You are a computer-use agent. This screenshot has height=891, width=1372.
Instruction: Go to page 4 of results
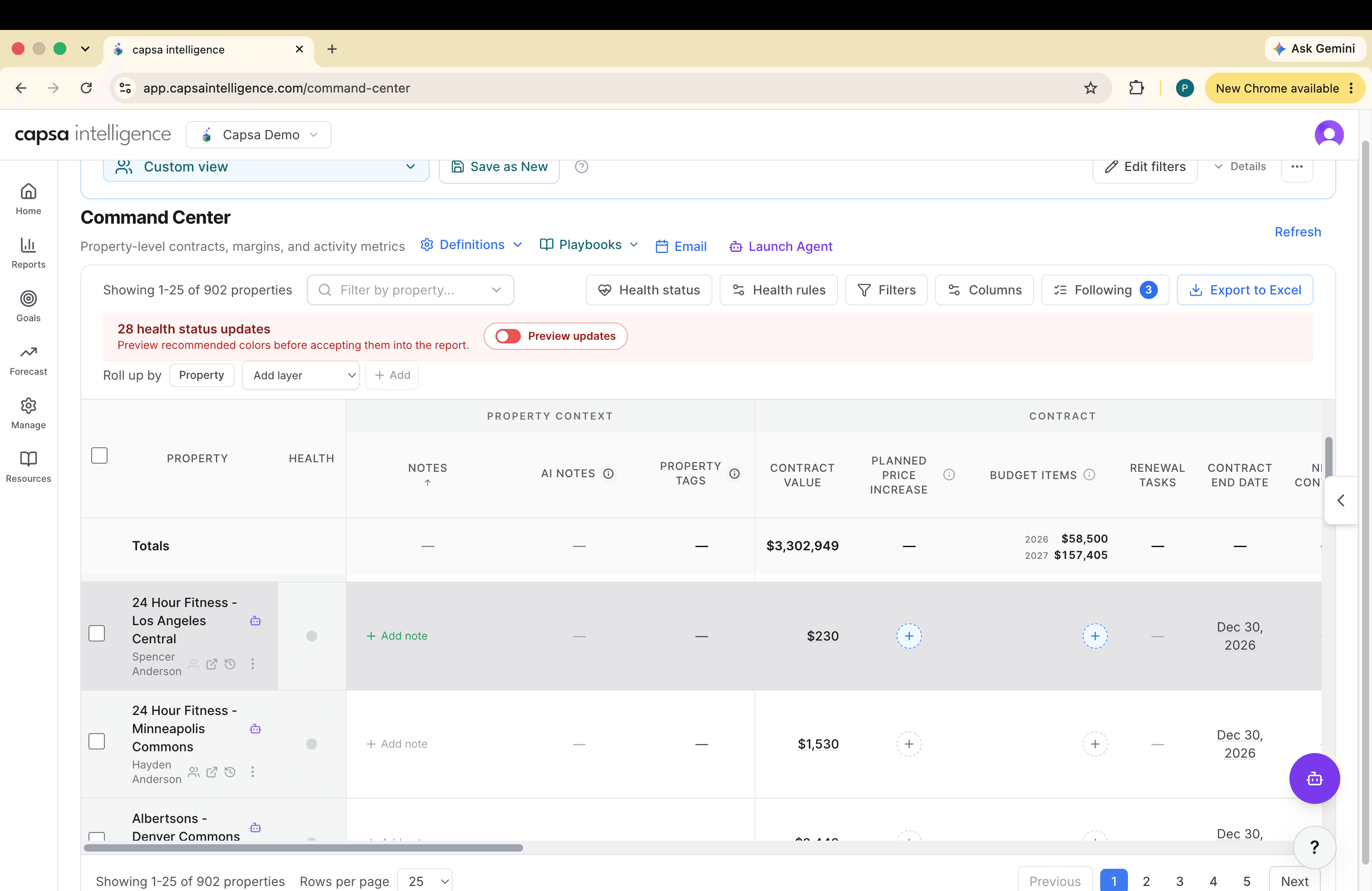pos(1213,881)
